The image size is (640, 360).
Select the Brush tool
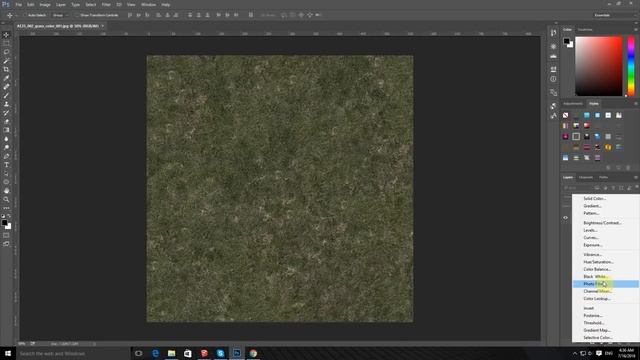pos(6,96)
